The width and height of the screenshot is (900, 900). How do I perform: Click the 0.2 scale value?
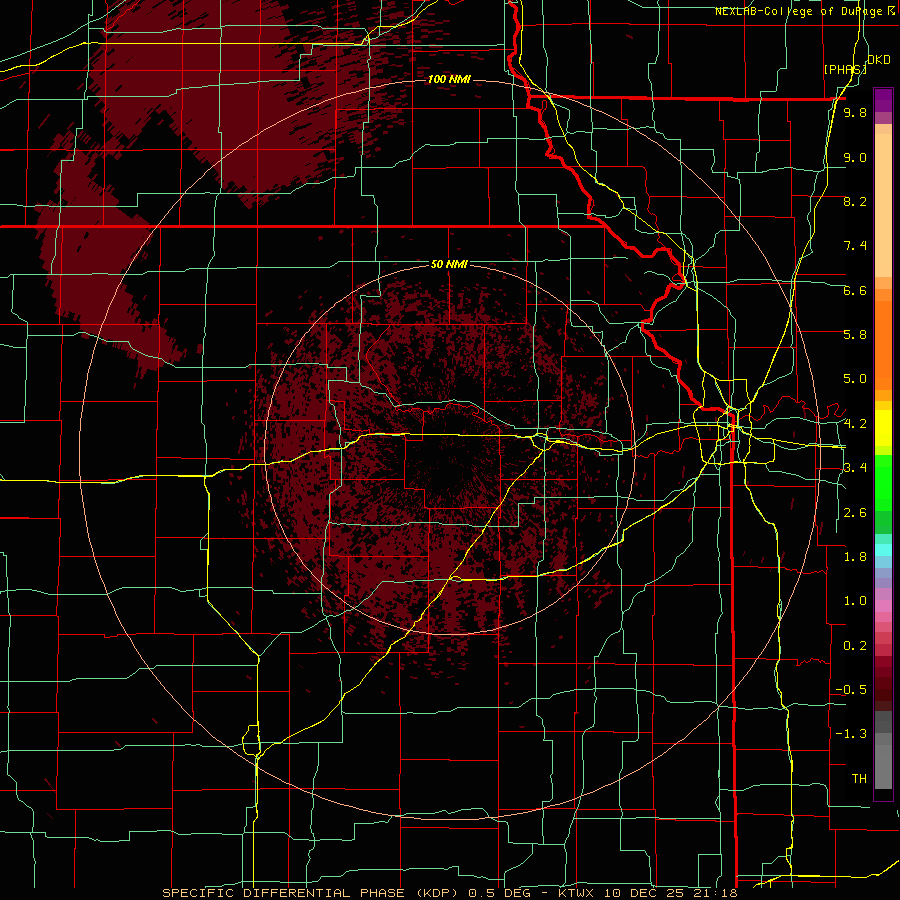855,646
